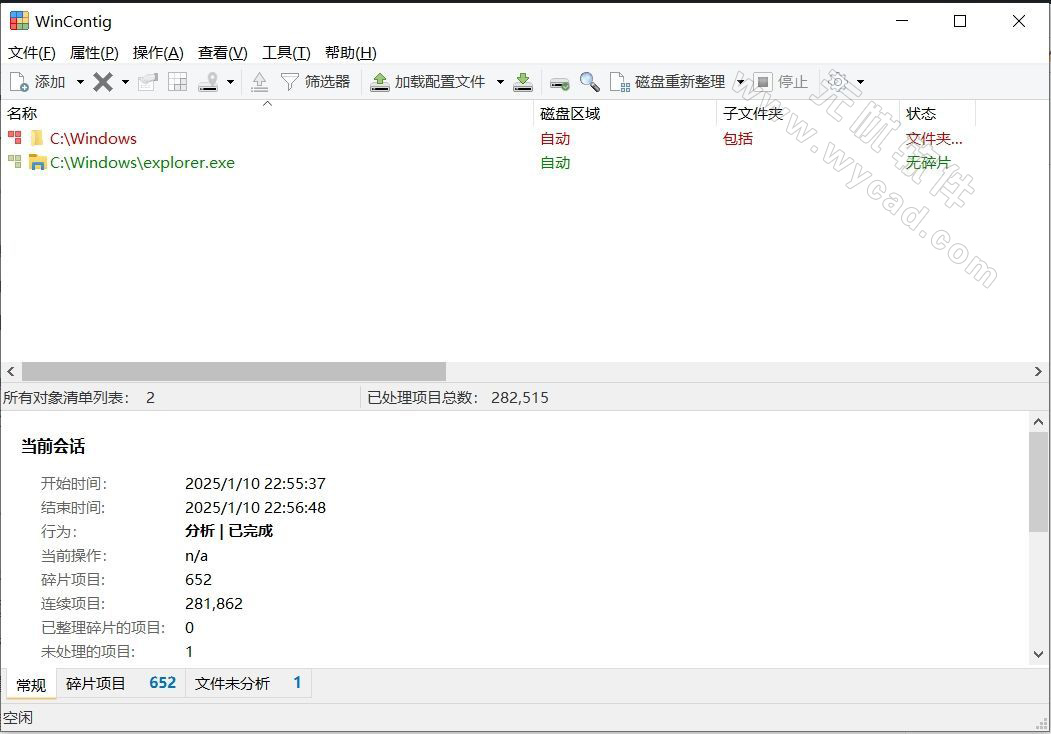Switch to the 常规 tab
1051x734 pixels.
(31, 684)
